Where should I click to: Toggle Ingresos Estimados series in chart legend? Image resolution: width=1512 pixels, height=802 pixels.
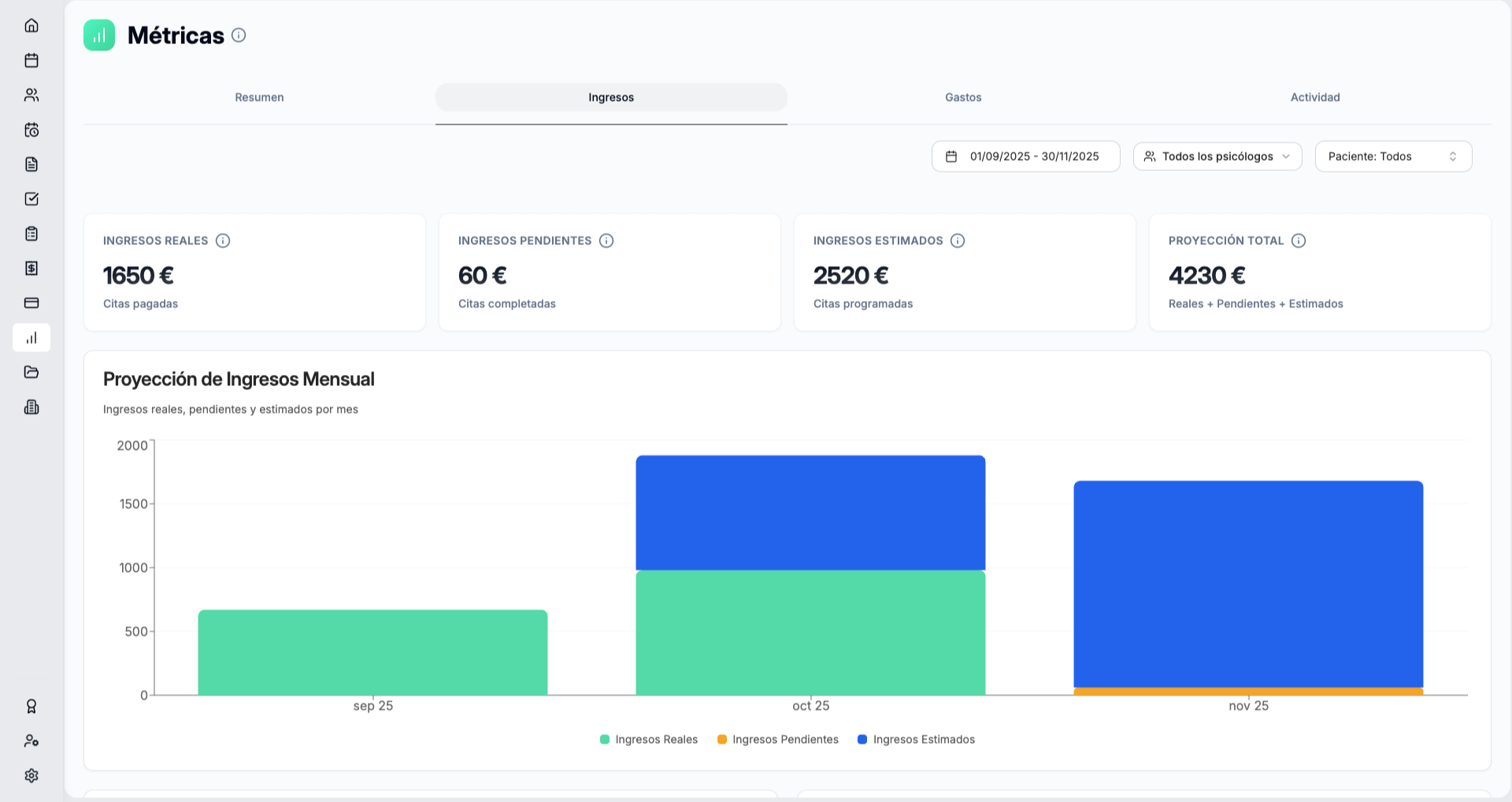point(916,739)
